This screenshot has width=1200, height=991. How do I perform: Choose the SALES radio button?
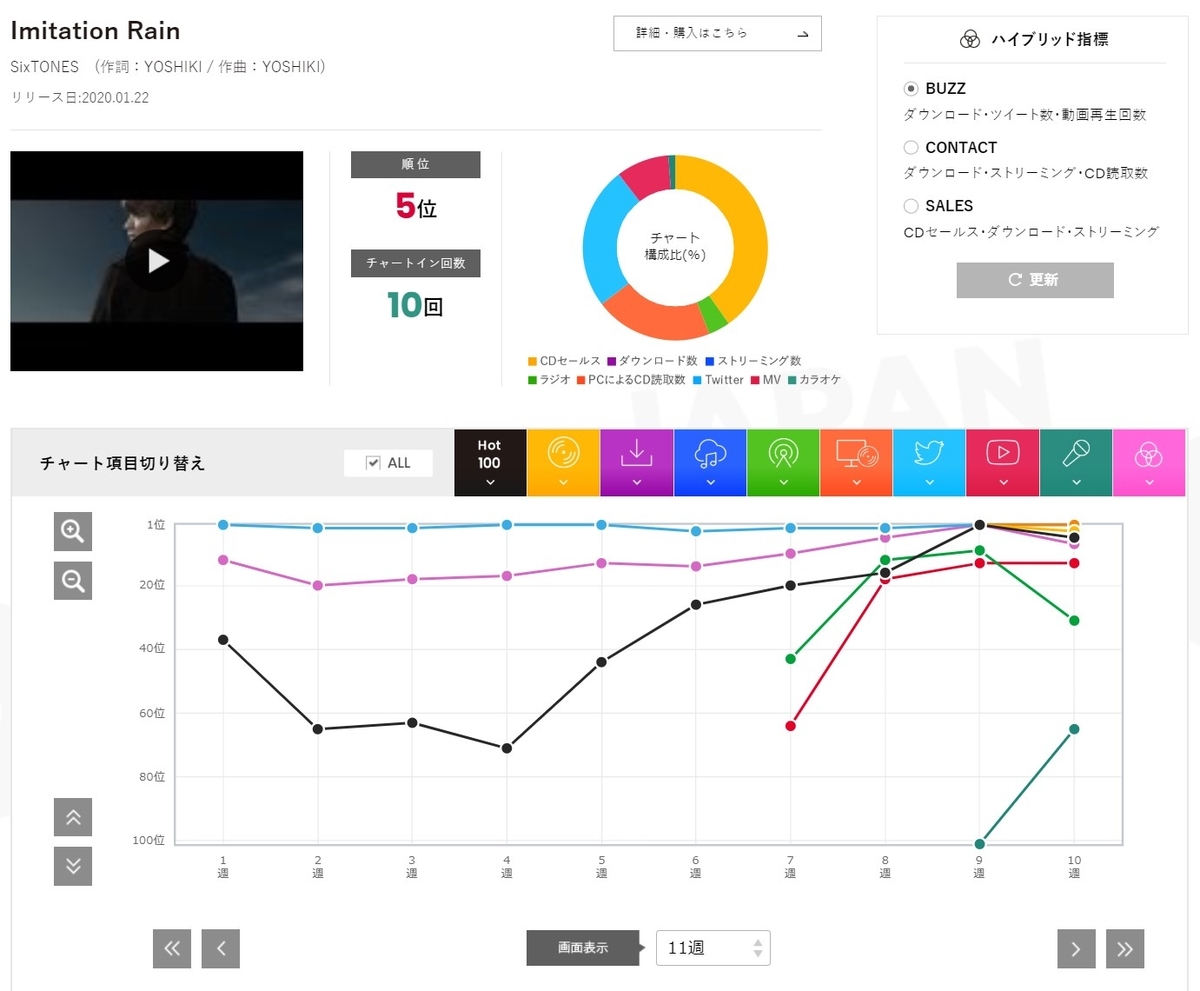coord(911,206)
